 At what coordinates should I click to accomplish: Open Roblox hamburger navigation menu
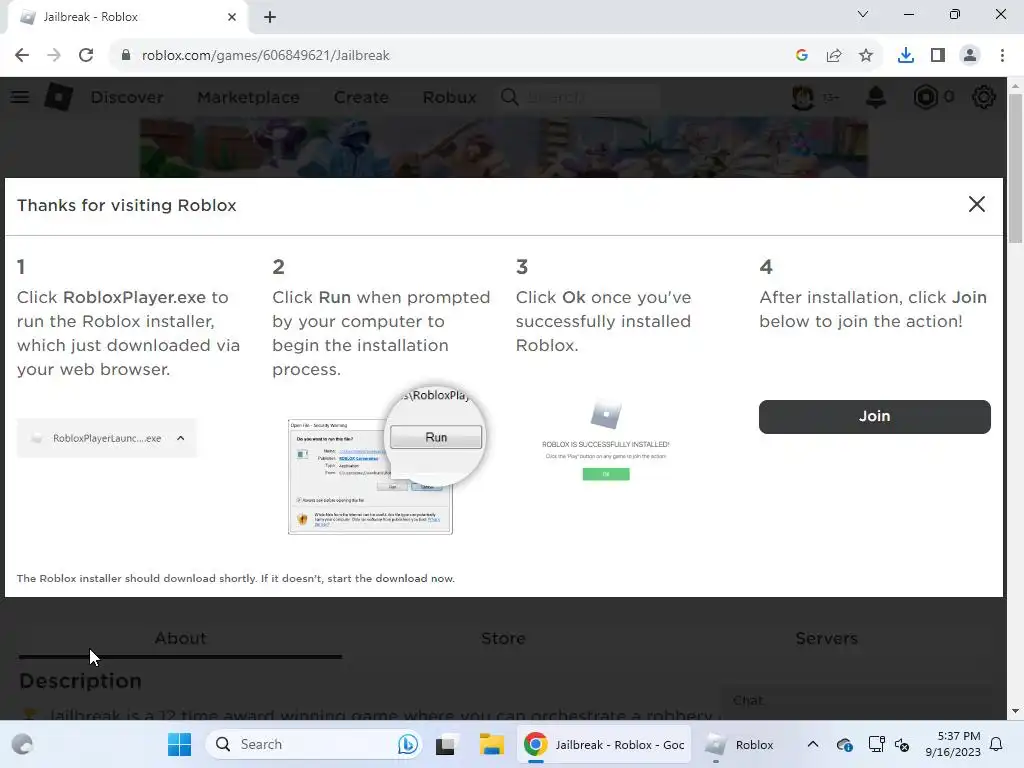pyautogui.click(x=20, y=97)
